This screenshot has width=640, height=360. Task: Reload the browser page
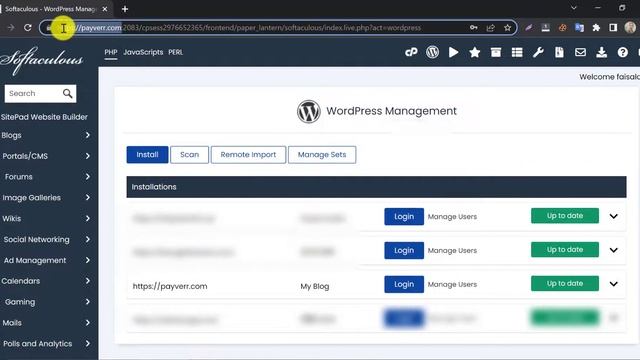[28, 28]
